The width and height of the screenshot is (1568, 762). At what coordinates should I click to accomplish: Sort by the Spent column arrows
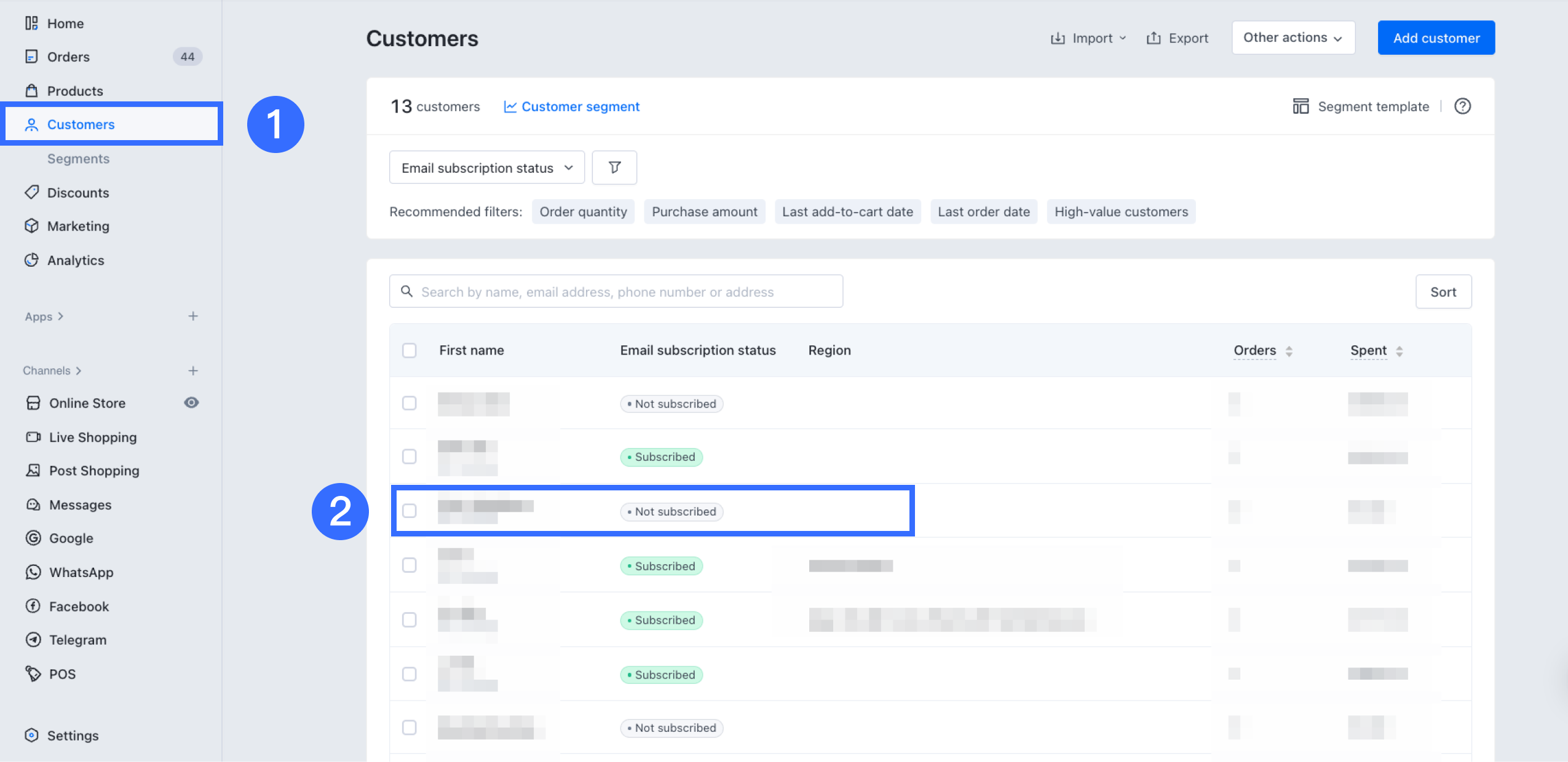tap(1399, 351)
